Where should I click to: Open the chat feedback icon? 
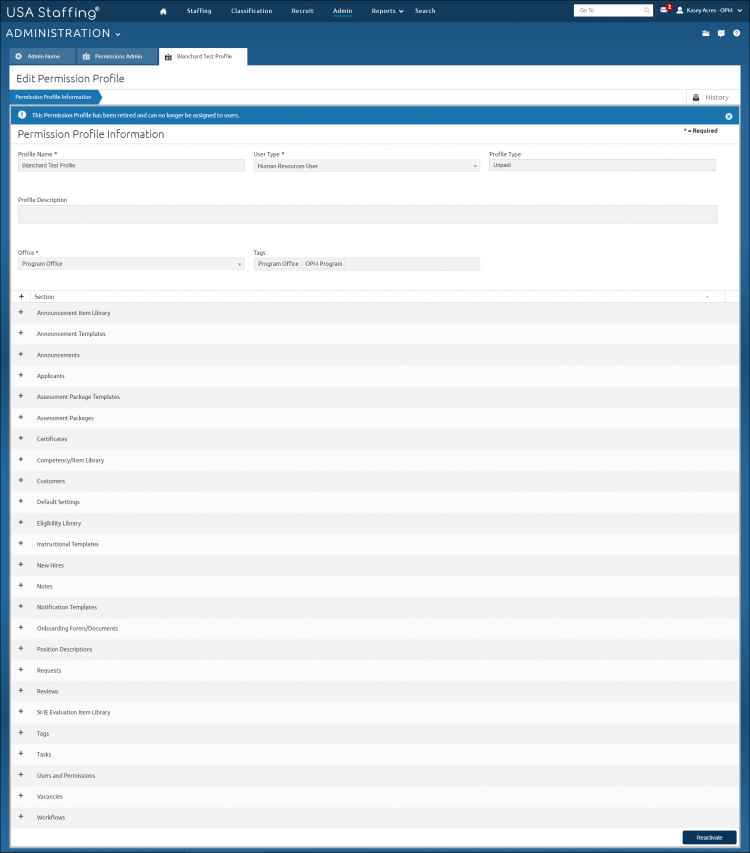pyautogui.click(x=721, y=34)
